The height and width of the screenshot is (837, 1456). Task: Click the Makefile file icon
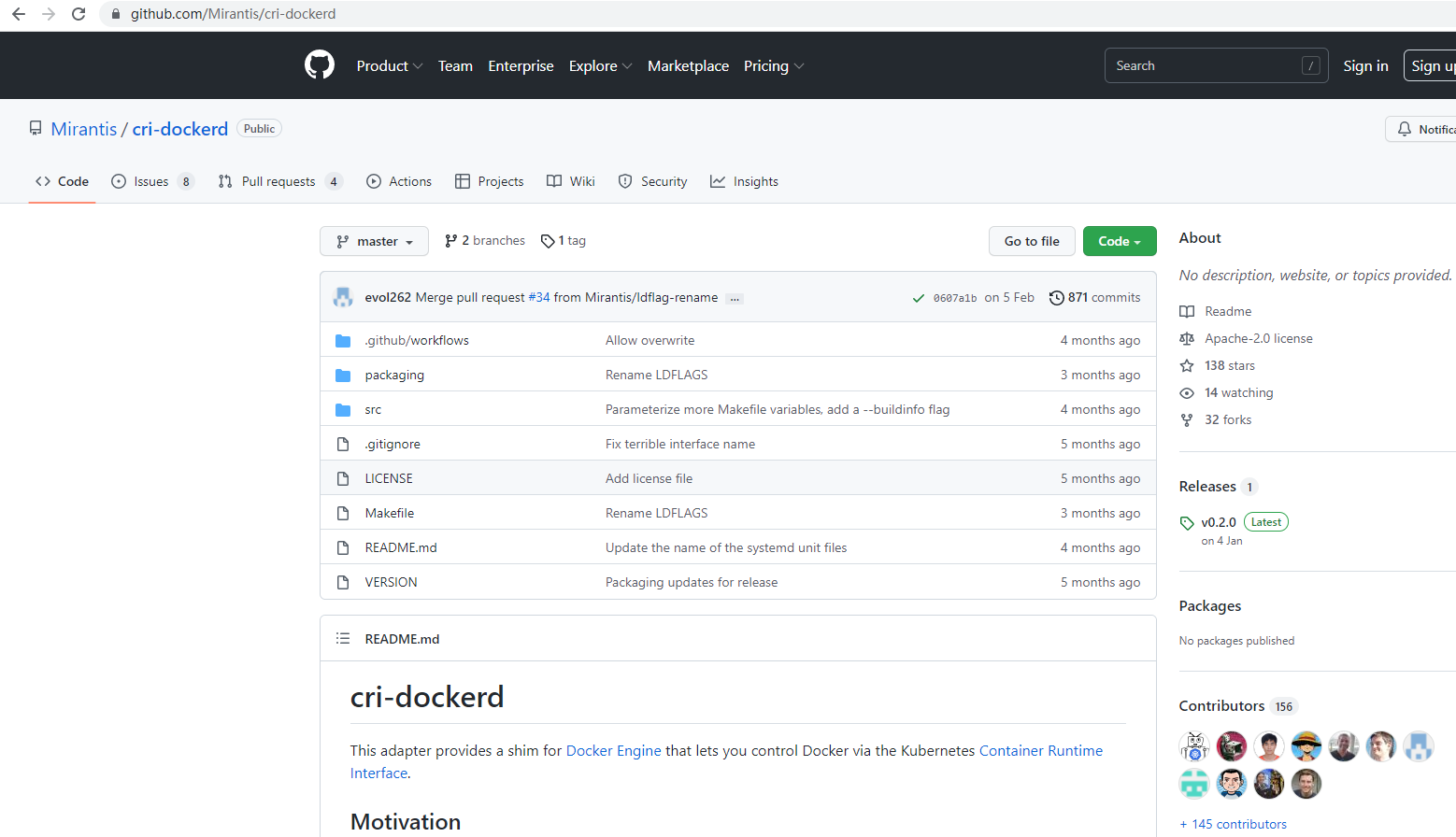(343, 514)
